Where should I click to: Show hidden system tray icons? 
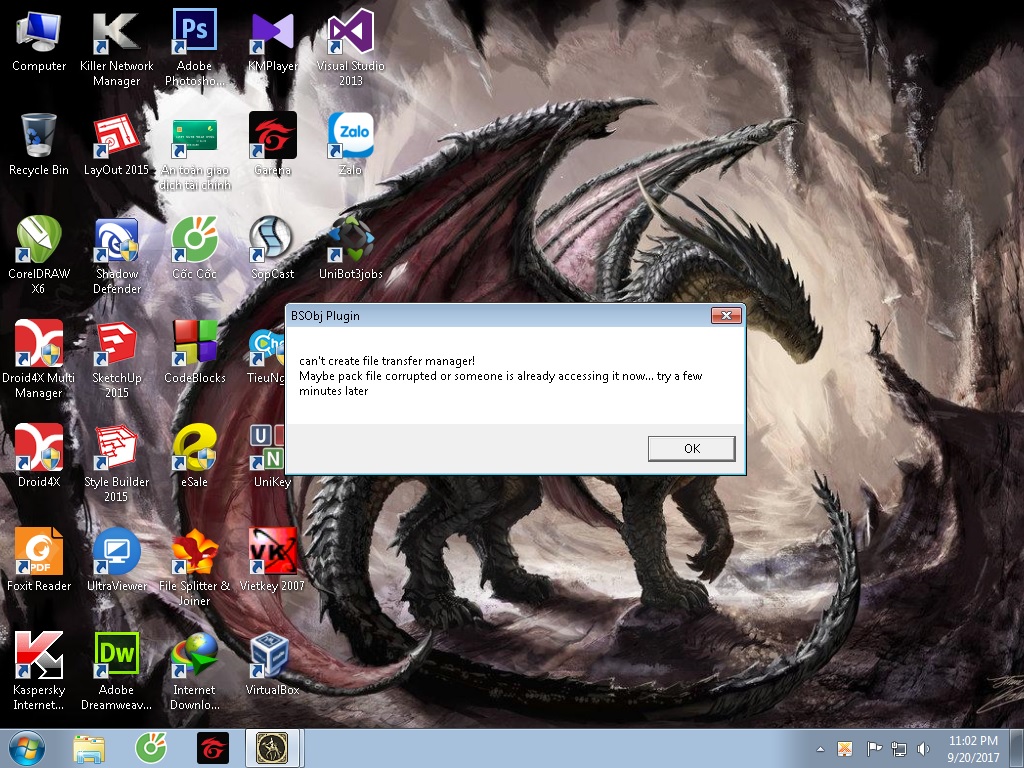[820, 749]
